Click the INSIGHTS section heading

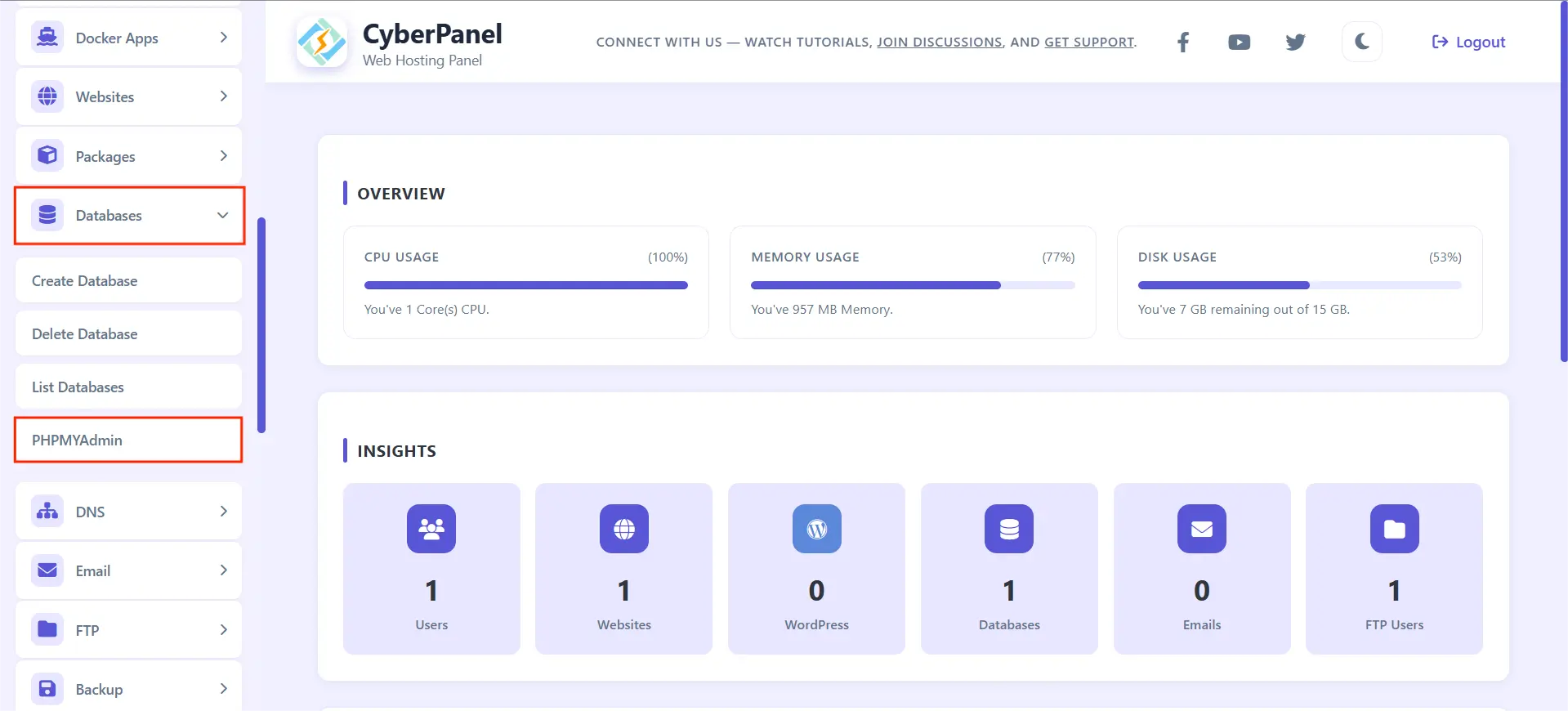(397, 451)
